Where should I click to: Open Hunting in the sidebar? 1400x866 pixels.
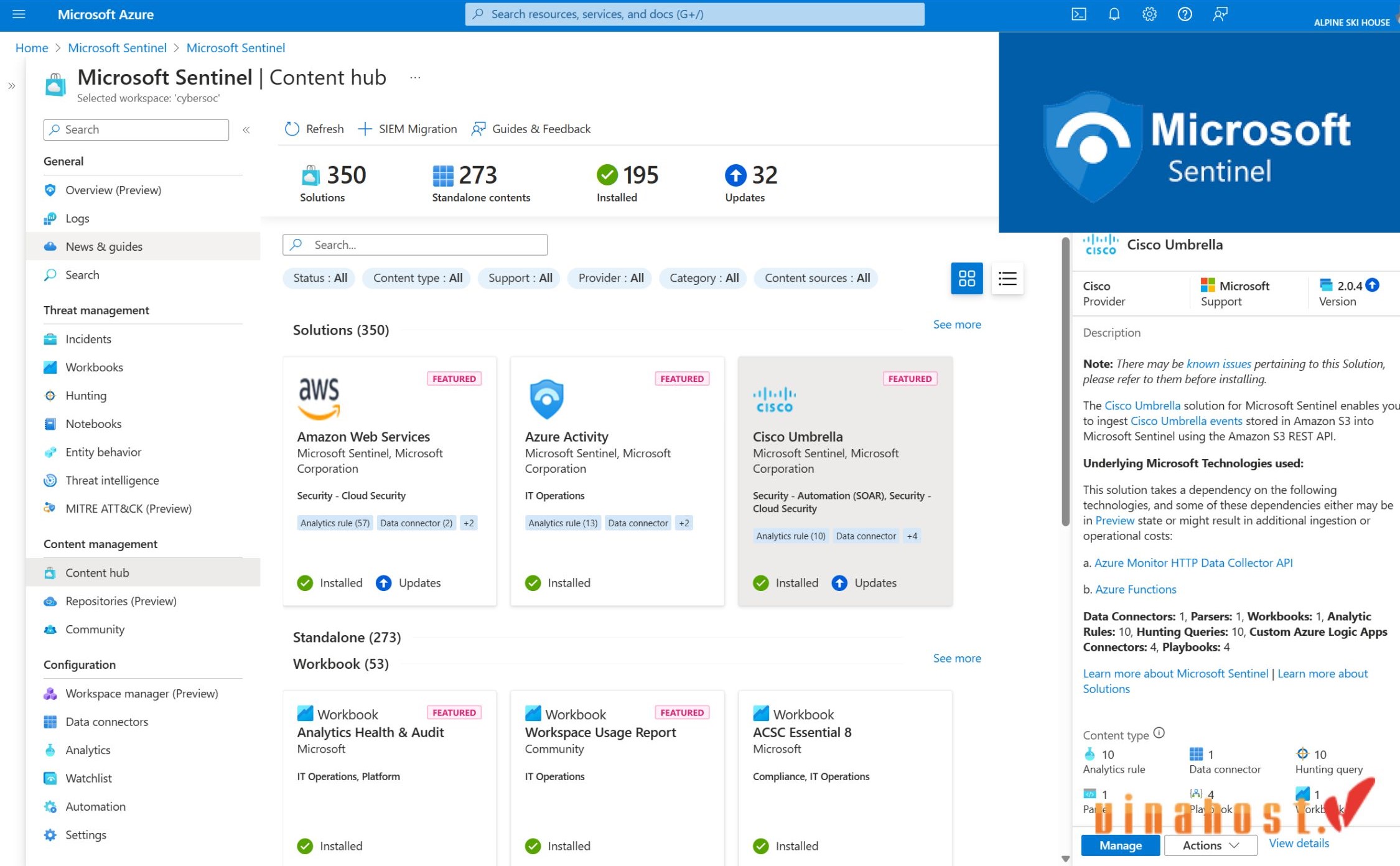[143, 396]
